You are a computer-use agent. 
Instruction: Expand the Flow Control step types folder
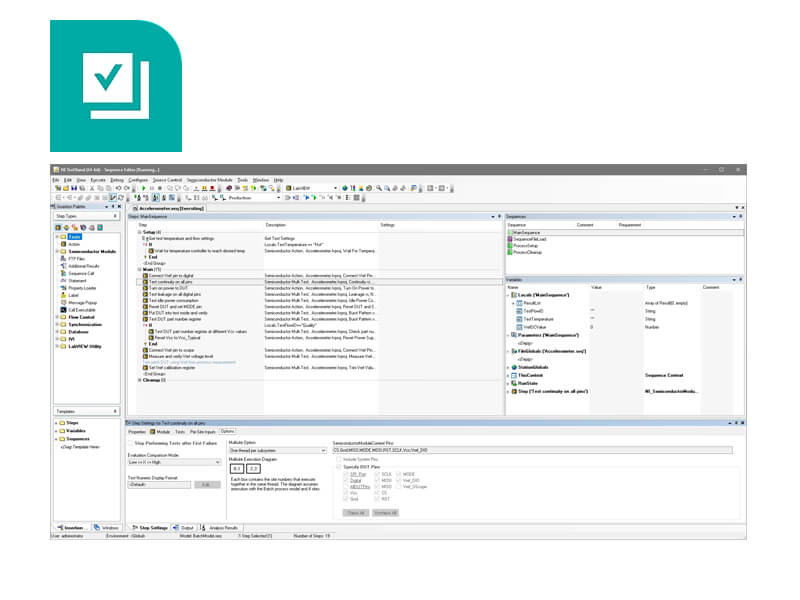(56, 316)
